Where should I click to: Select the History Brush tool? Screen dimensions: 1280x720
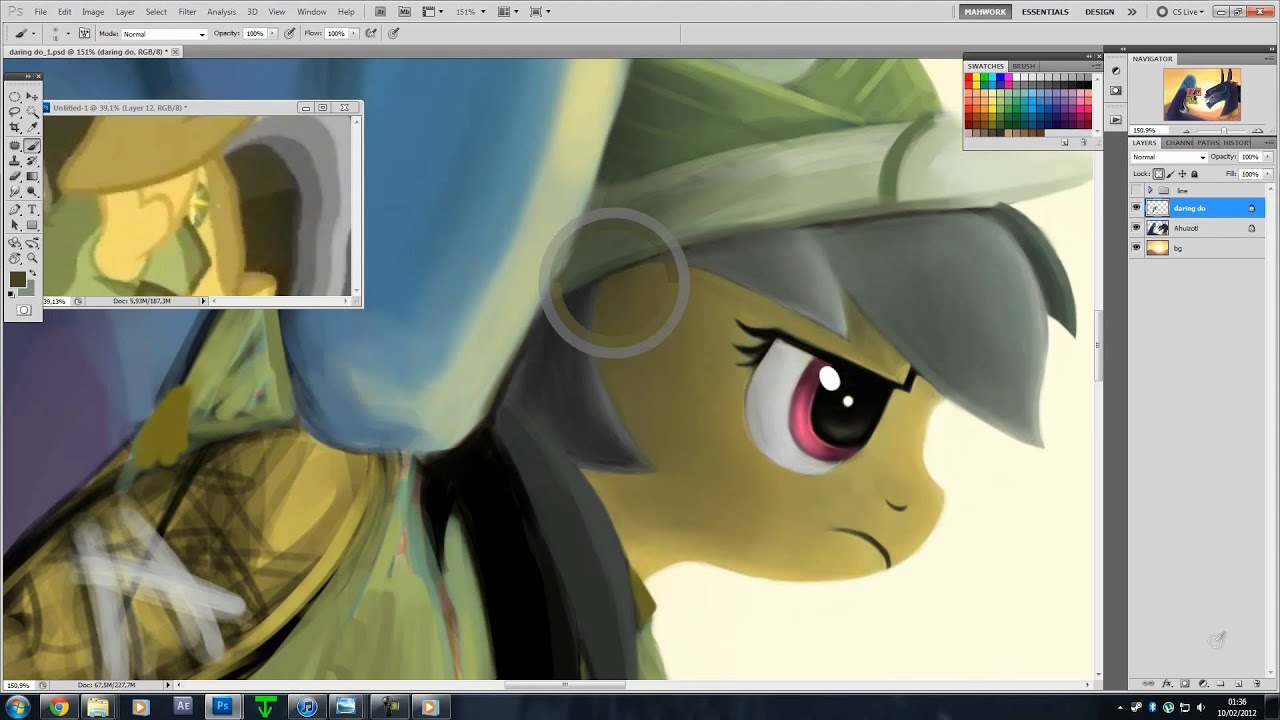32,160
